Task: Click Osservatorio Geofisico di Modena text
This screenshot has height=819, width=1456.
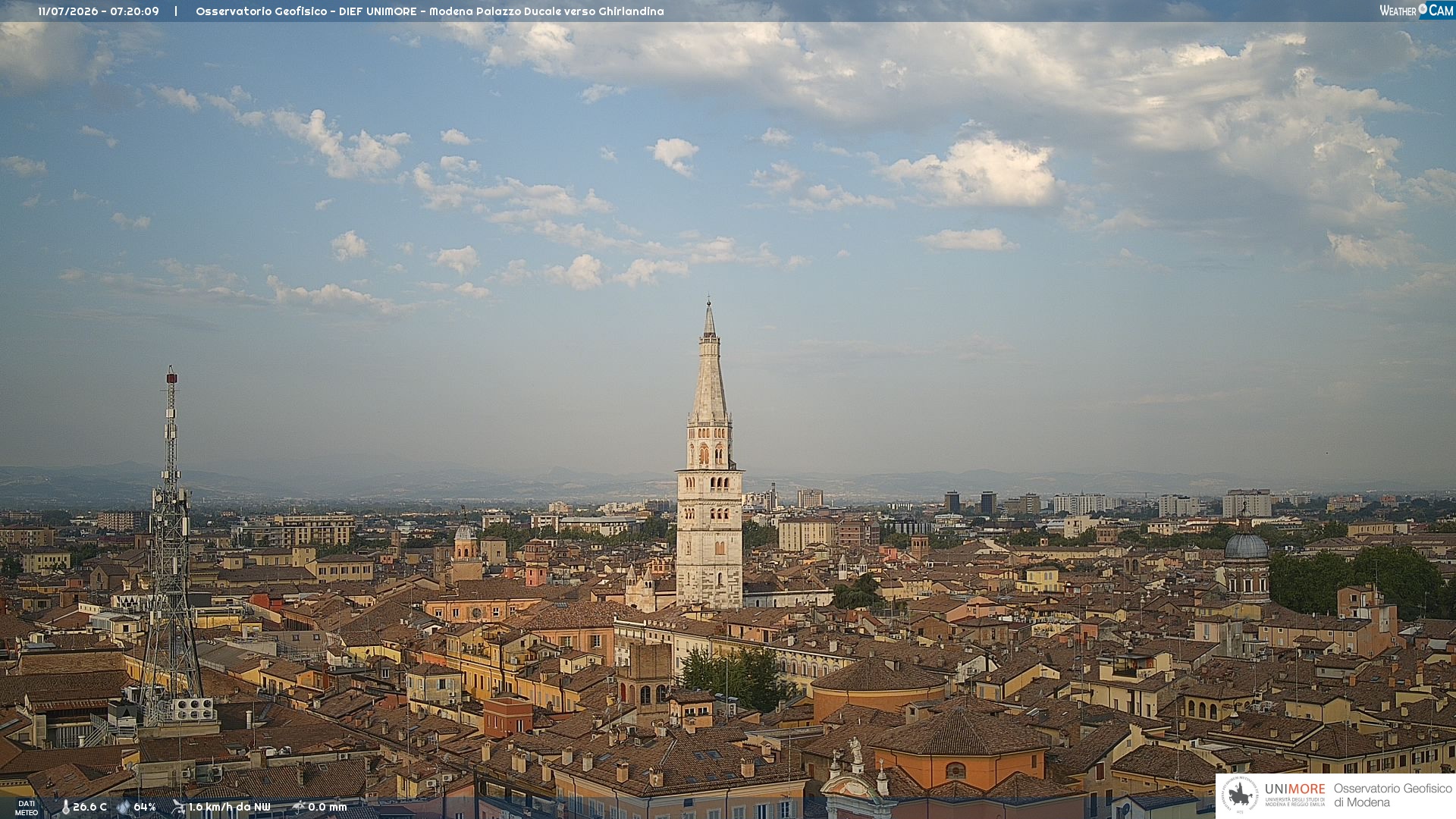Action: [x=1392, y=795]
